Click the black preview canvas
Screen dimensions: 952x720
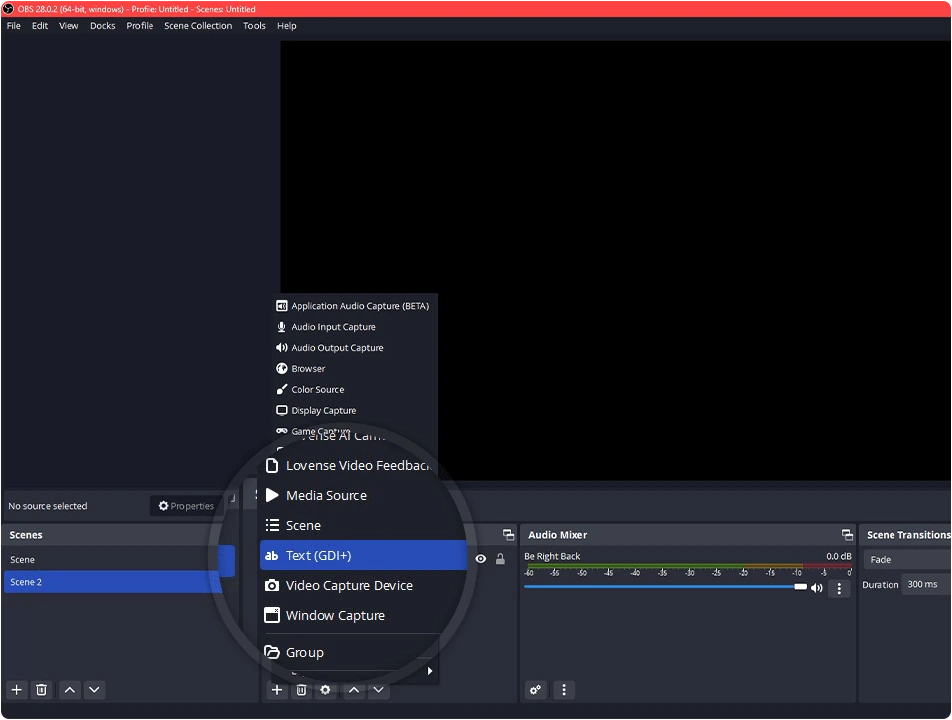(615, 261)
